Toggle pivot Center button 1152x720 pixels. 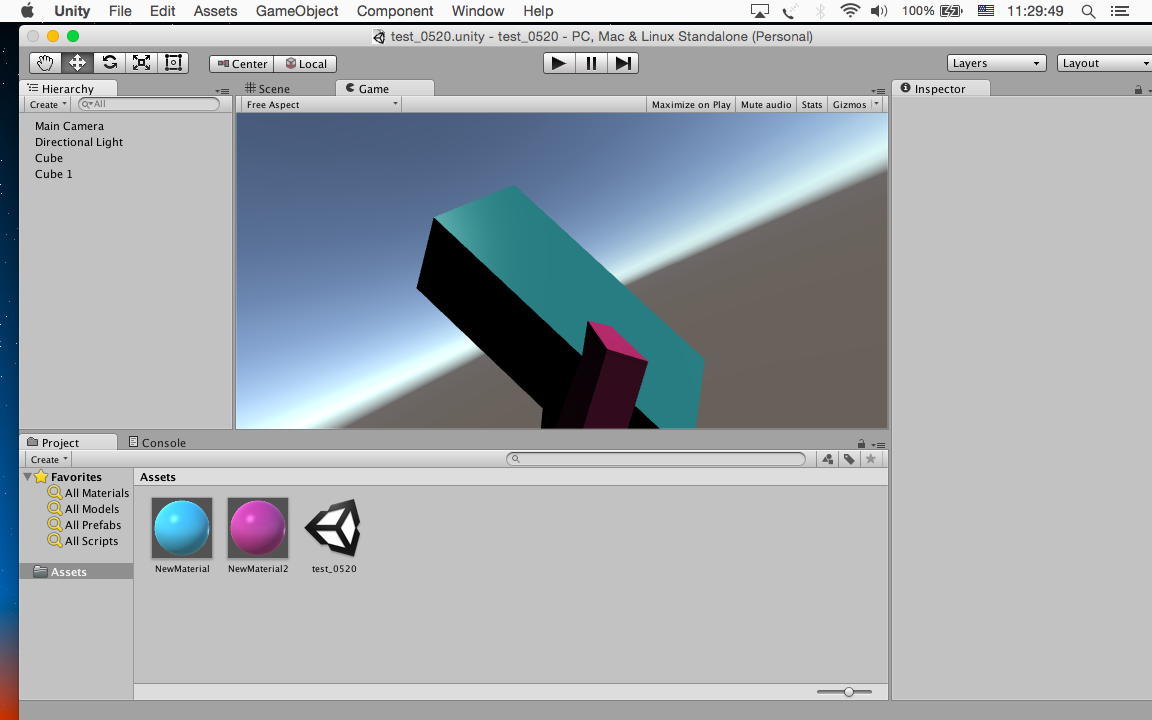[x=241, y=64]
